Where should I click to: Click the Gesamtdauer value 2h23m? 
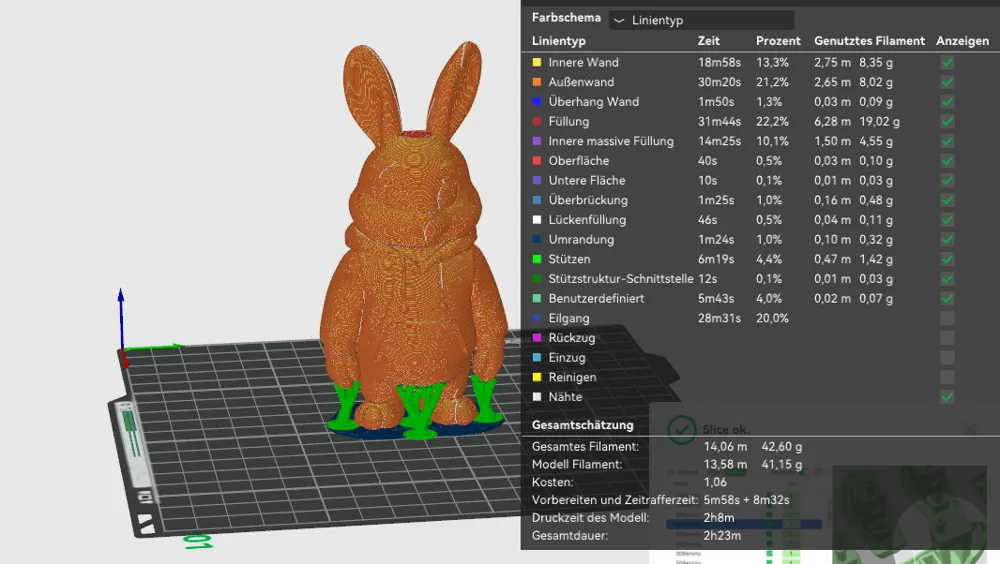[x=722, y=536]
